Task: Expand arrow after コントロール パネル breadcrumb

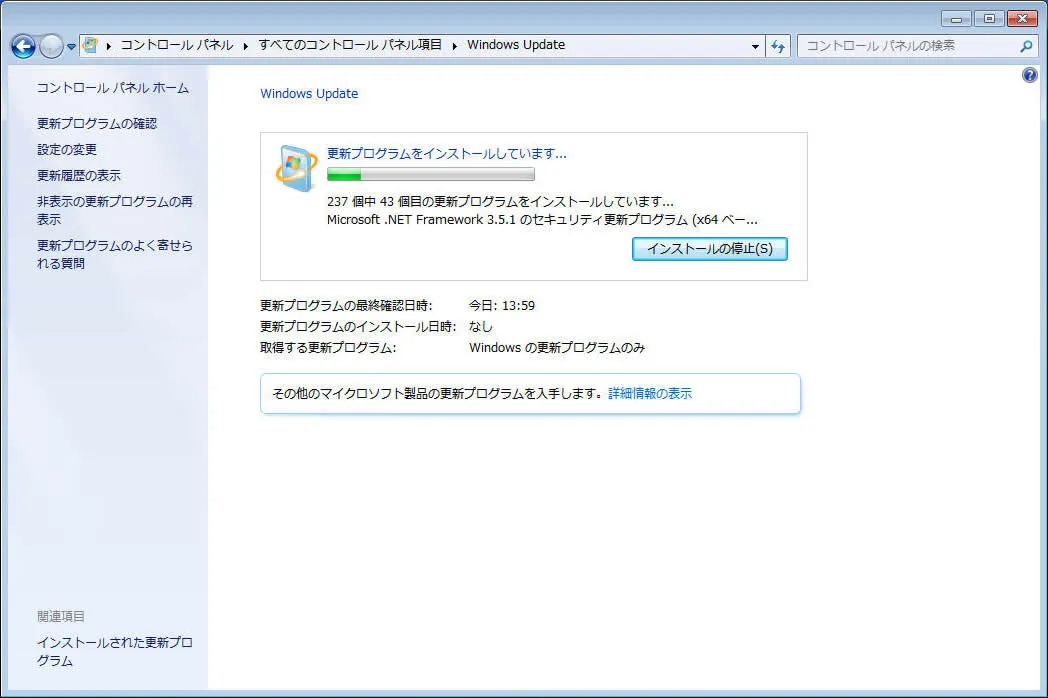Action: pyautogui.click(x=245, y=45)
